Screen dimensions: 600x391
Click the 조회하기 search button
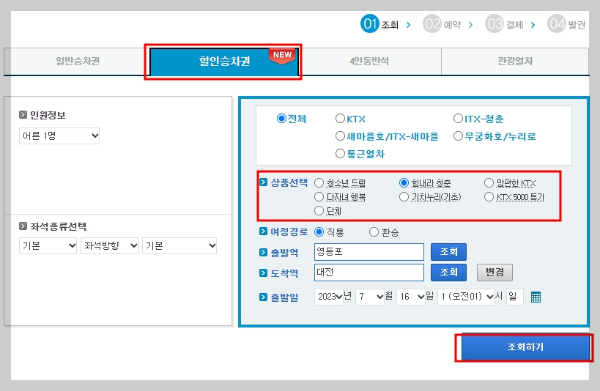pos(525,347)
